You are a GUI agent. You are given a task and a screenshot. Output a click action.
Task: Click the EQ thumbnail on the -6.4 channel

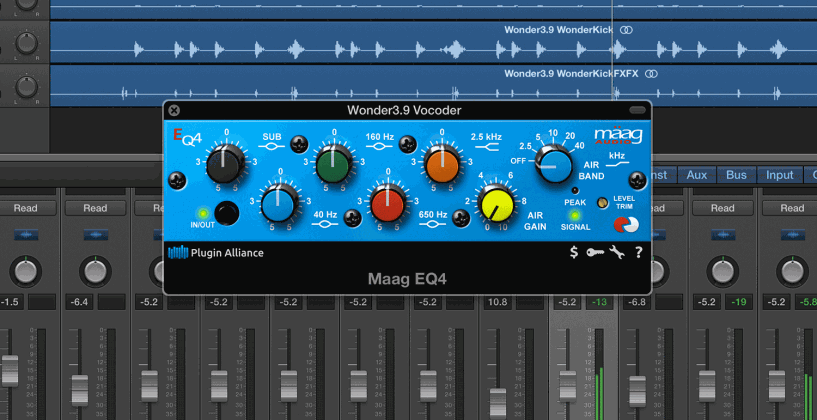tap(95, 235)
